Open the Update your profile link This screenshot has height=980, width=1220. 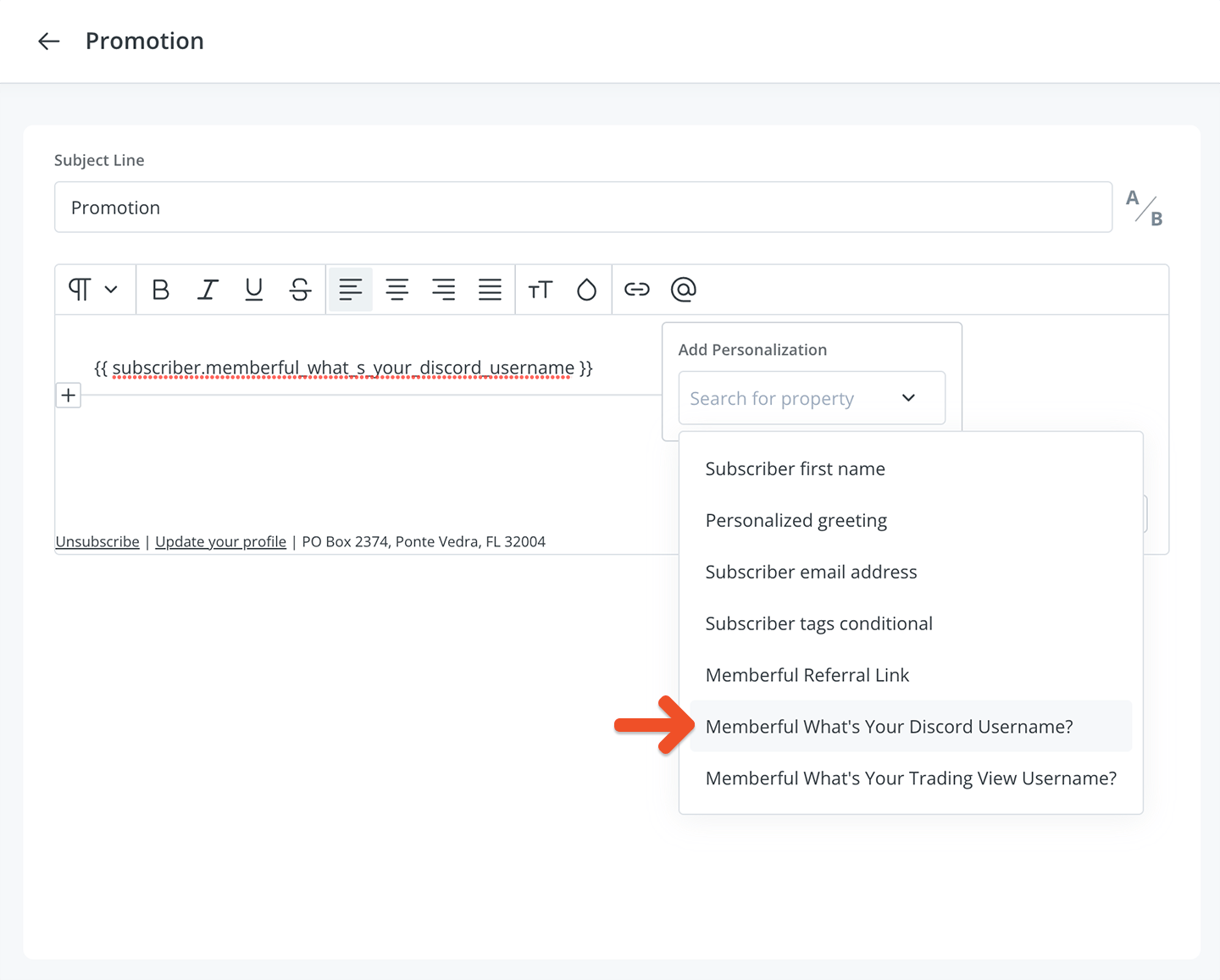coord(220,542)
